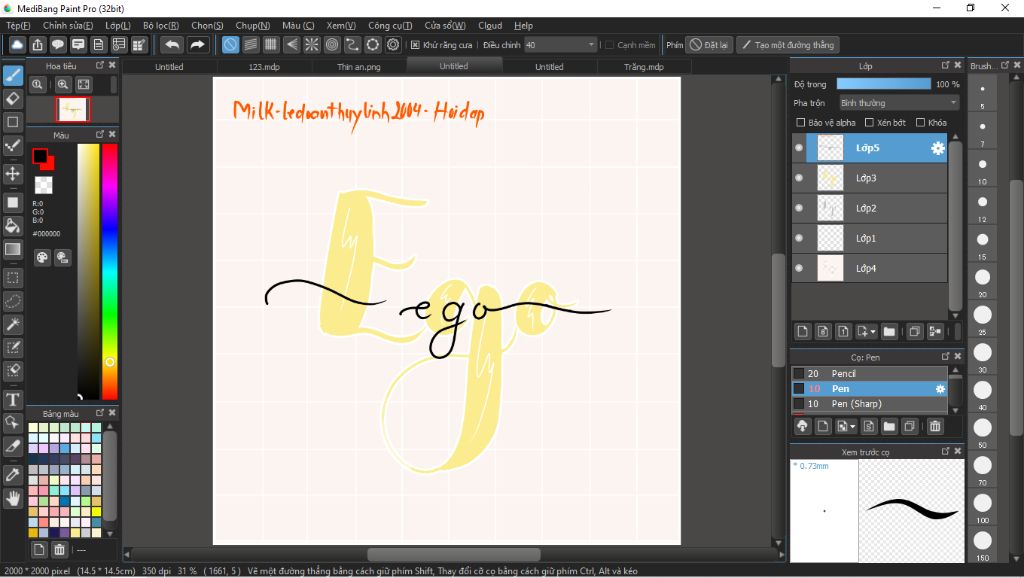Hide the Lớp5 layer

click(x=799, y=148)
